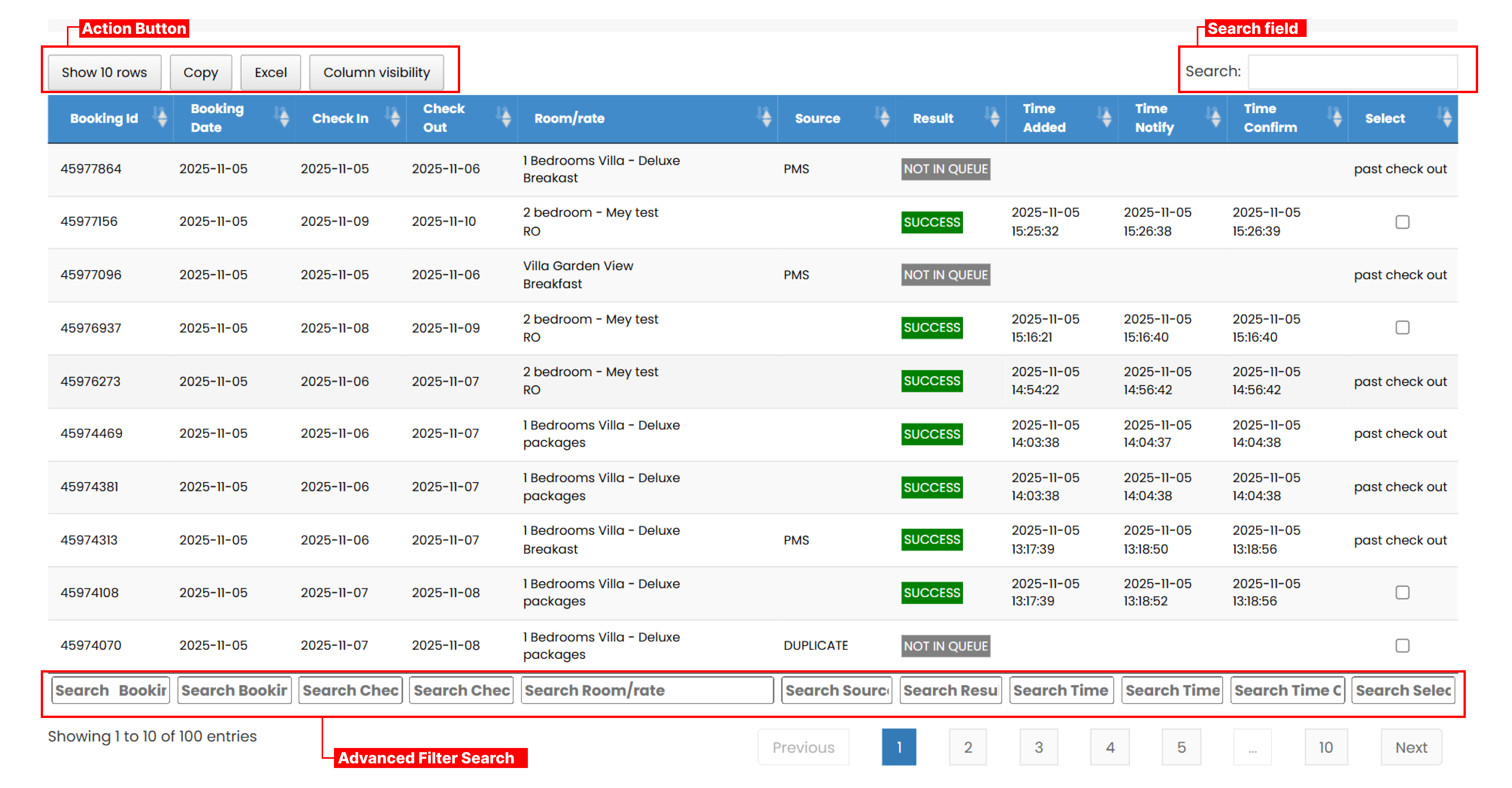The height and width of the screenshot is (788, 1512).
Task: Export table with Excel button
Action: 270,72
